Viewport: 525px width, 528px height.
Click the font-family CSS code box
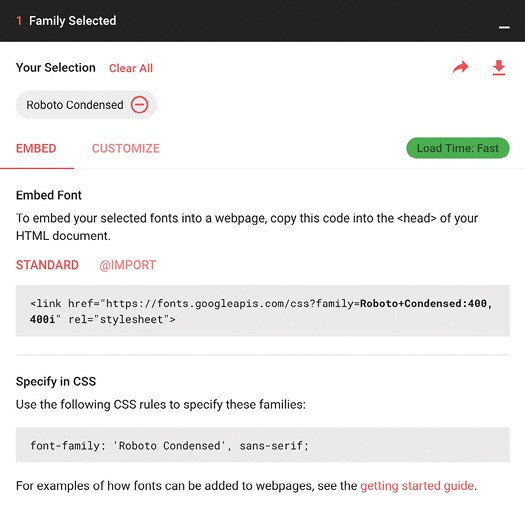pyautogui.click(x=263, y=445)
